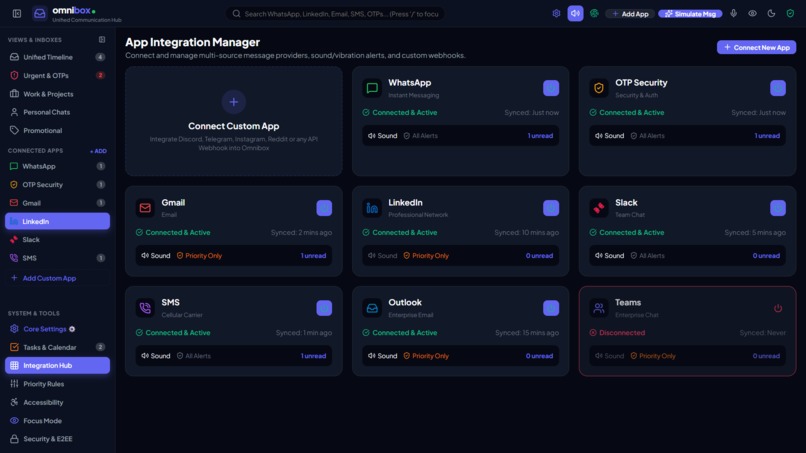806x453 pixels.
Task: Open Priority Rules
Action: (x=57, y=384)
